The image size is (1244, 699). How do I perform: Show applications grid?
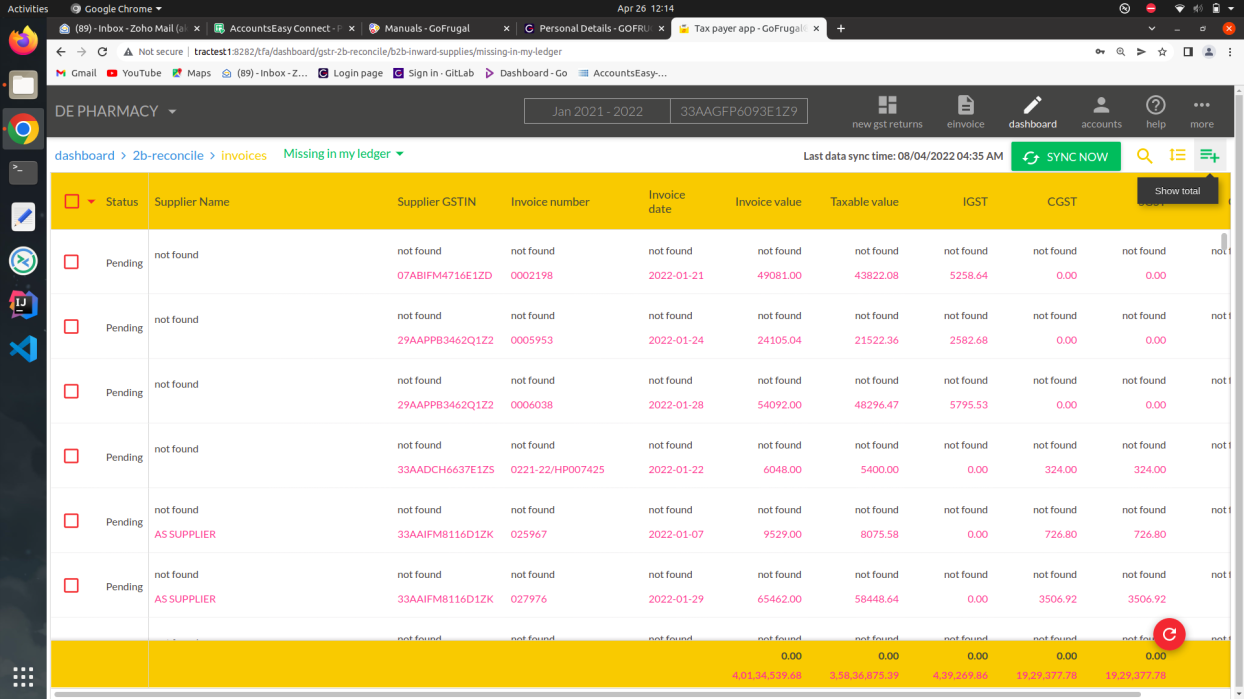[x=23, y=675]
